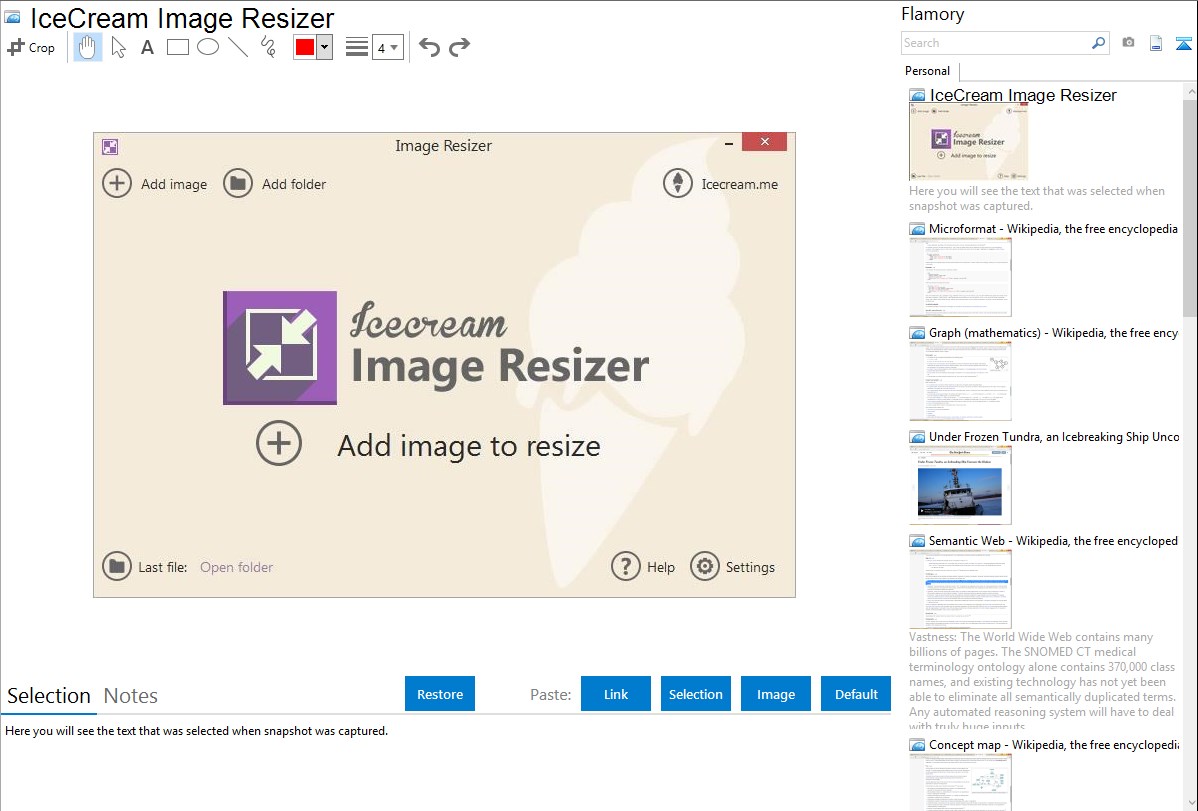The width and height of the screenshot is (1198, 811).
Task: Click the Default paste button
Action: (856, 694)
